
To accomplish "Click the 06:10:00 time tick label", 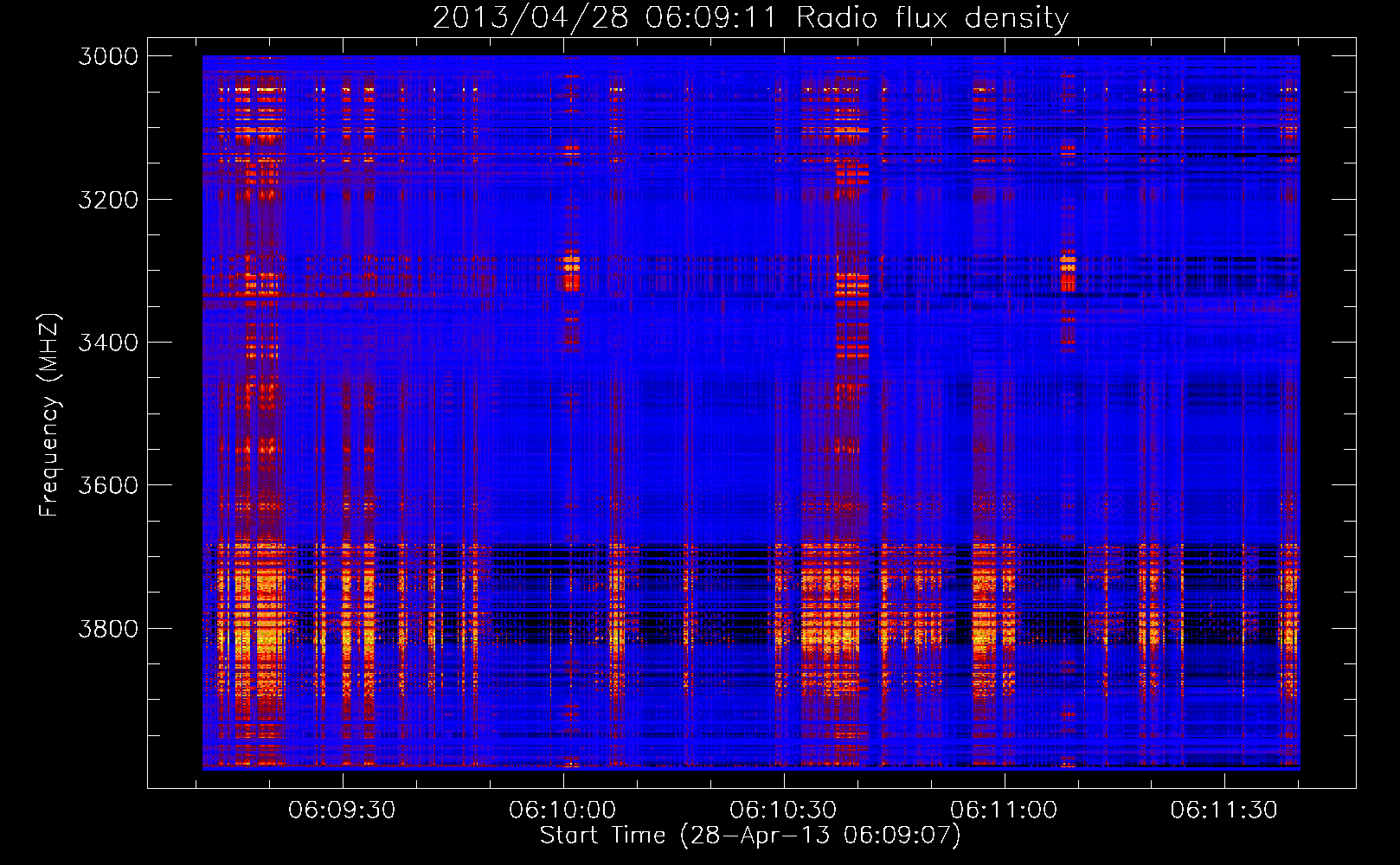I will coord(562,810).
